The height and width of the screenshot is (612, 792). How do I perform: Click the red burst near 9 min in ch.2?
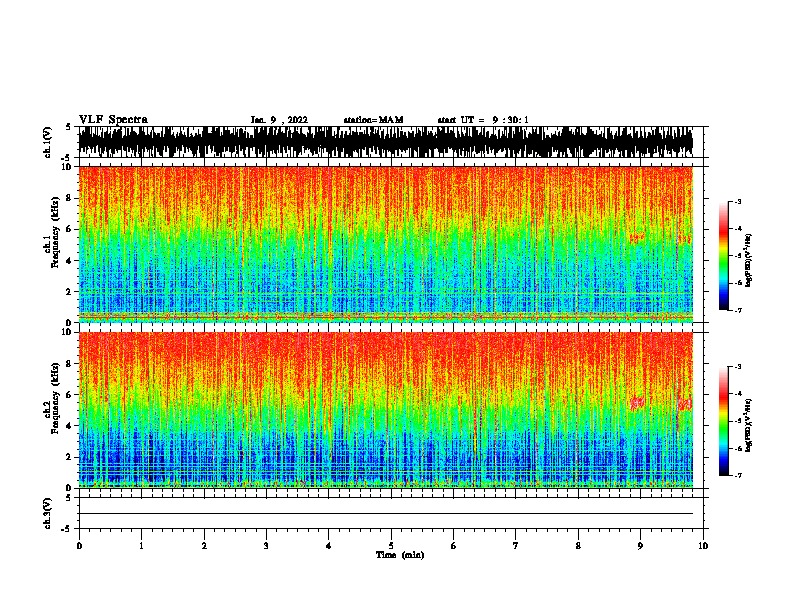pos(637,403)
